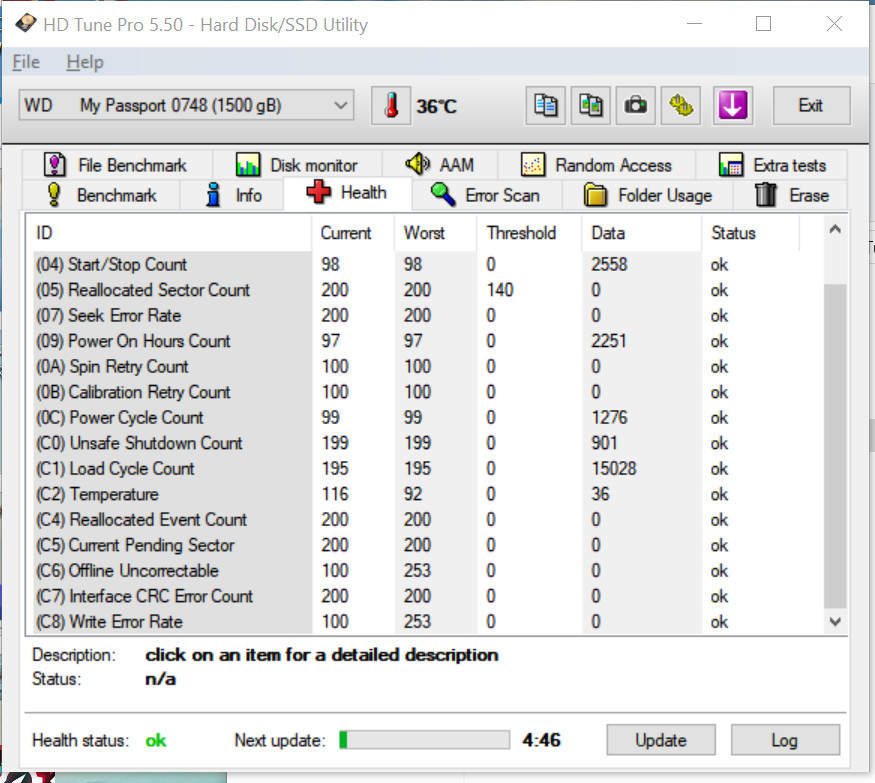Click the purple down arrow icon
This screenshot has height=783, width=875.
[733, 106]
